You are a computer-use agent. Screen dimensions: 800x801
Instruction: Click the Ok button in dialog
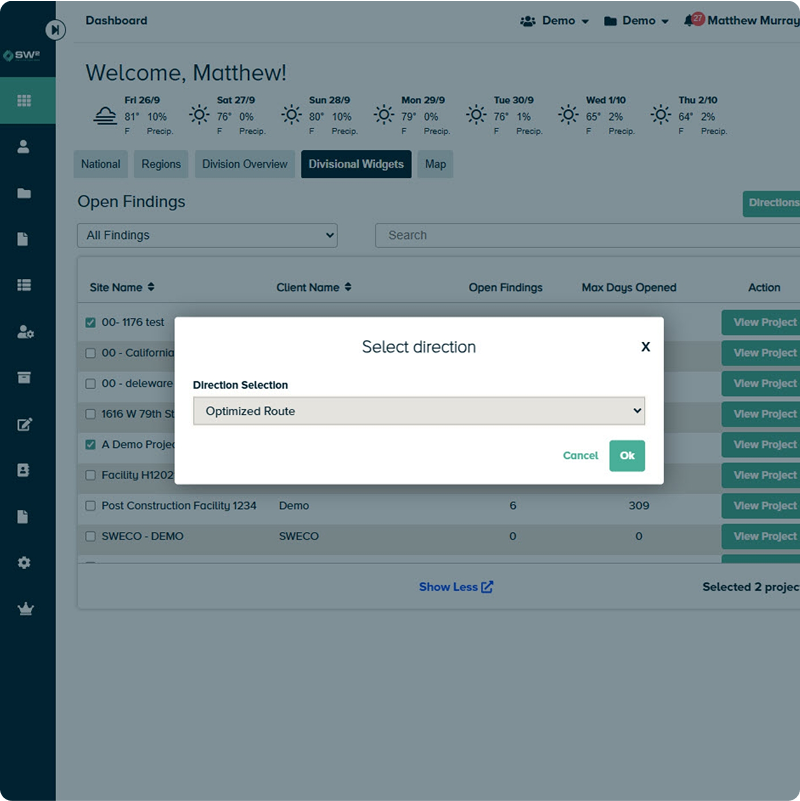tap(627, 455)
